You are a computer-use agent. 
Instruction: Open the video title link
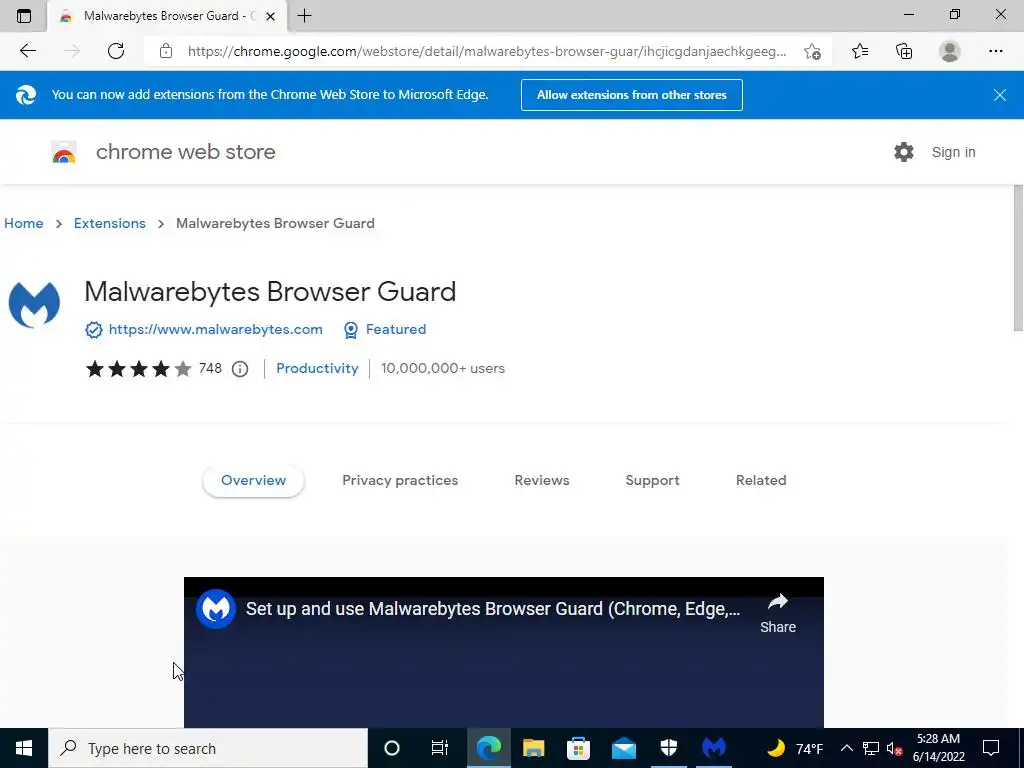tap(493, 609)
